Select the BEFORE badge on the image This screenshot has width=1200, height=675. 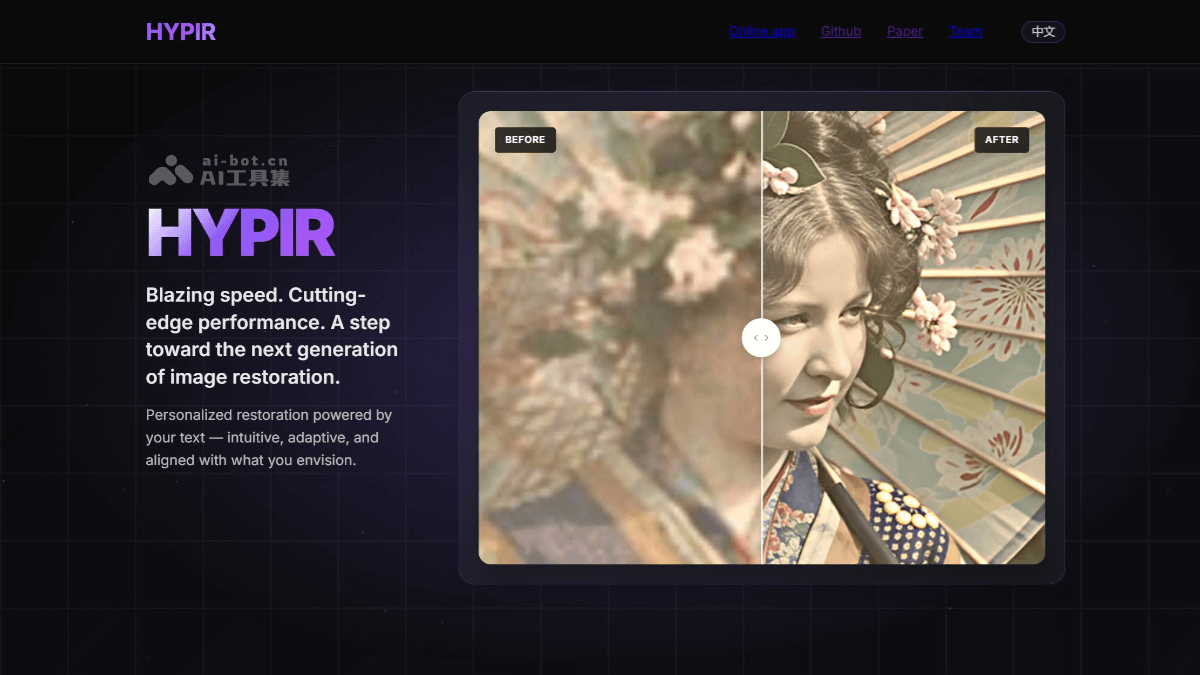(525, 140)
